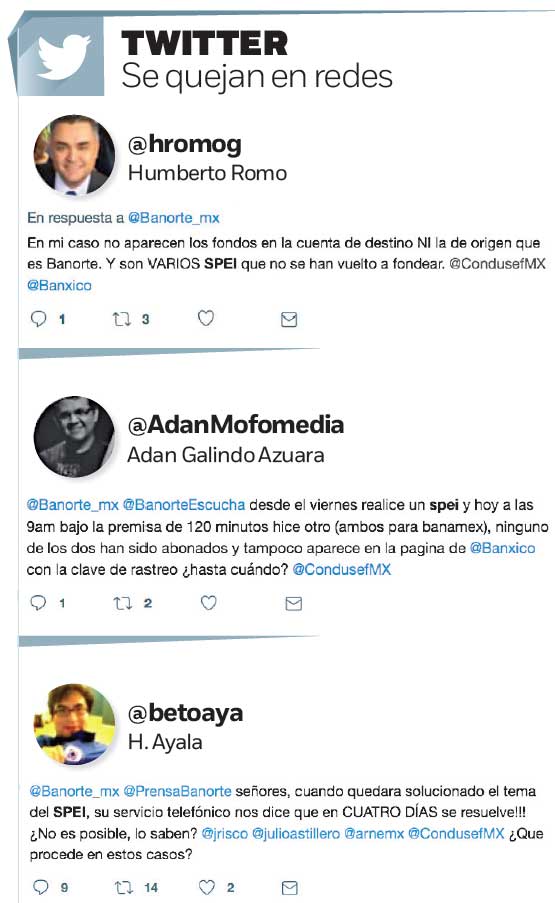Screen dimensions: 555x903
Task: Open envelope icon under @betoaya tweet
Action: (x=290, y=888)
